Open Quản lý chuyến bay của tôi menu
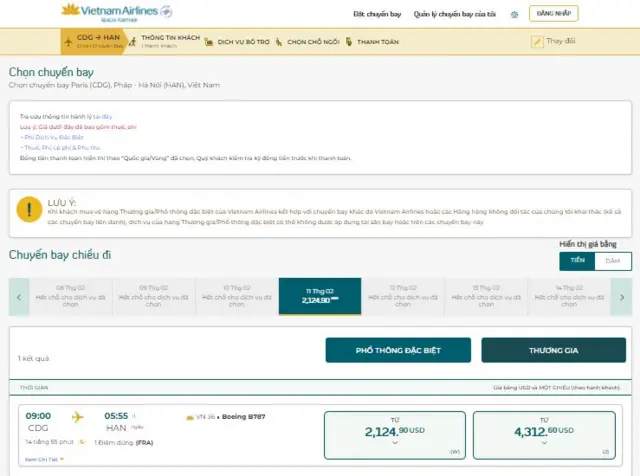The width and height of the screenshot is (640, 476). (455, 14)
